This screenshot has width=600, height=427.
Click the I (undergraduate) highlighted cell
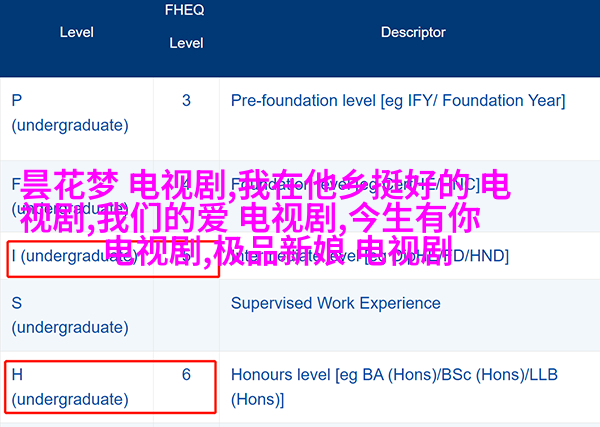point(113,258)
